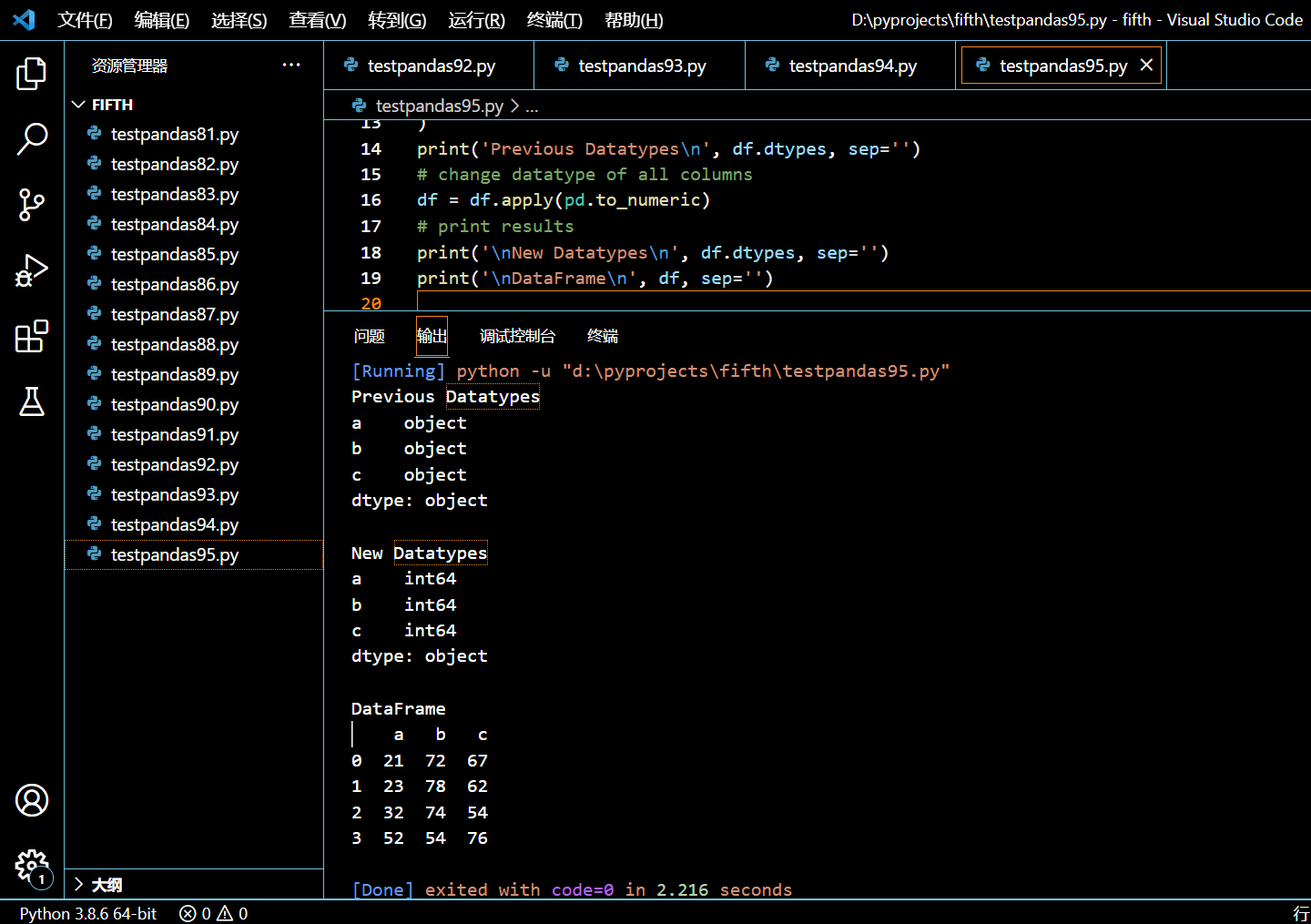Image resolution: width=1311 pixels, height=924 pixels.
Task: Click the 'New Datatypes' output heading
Action: point(419,553)
